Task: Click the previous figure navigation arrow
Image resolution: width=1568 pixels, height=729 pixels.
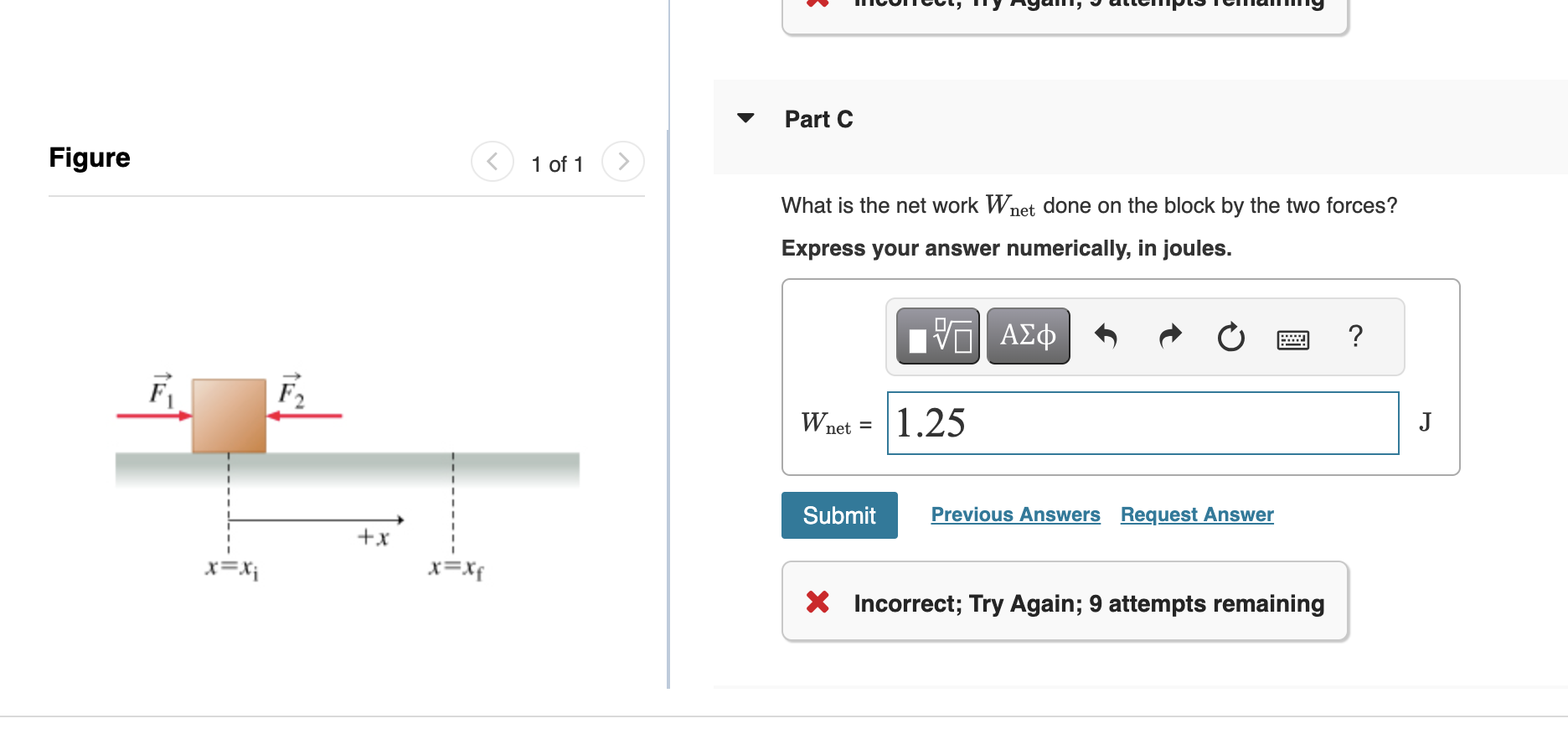Action: tap(493, 161)
